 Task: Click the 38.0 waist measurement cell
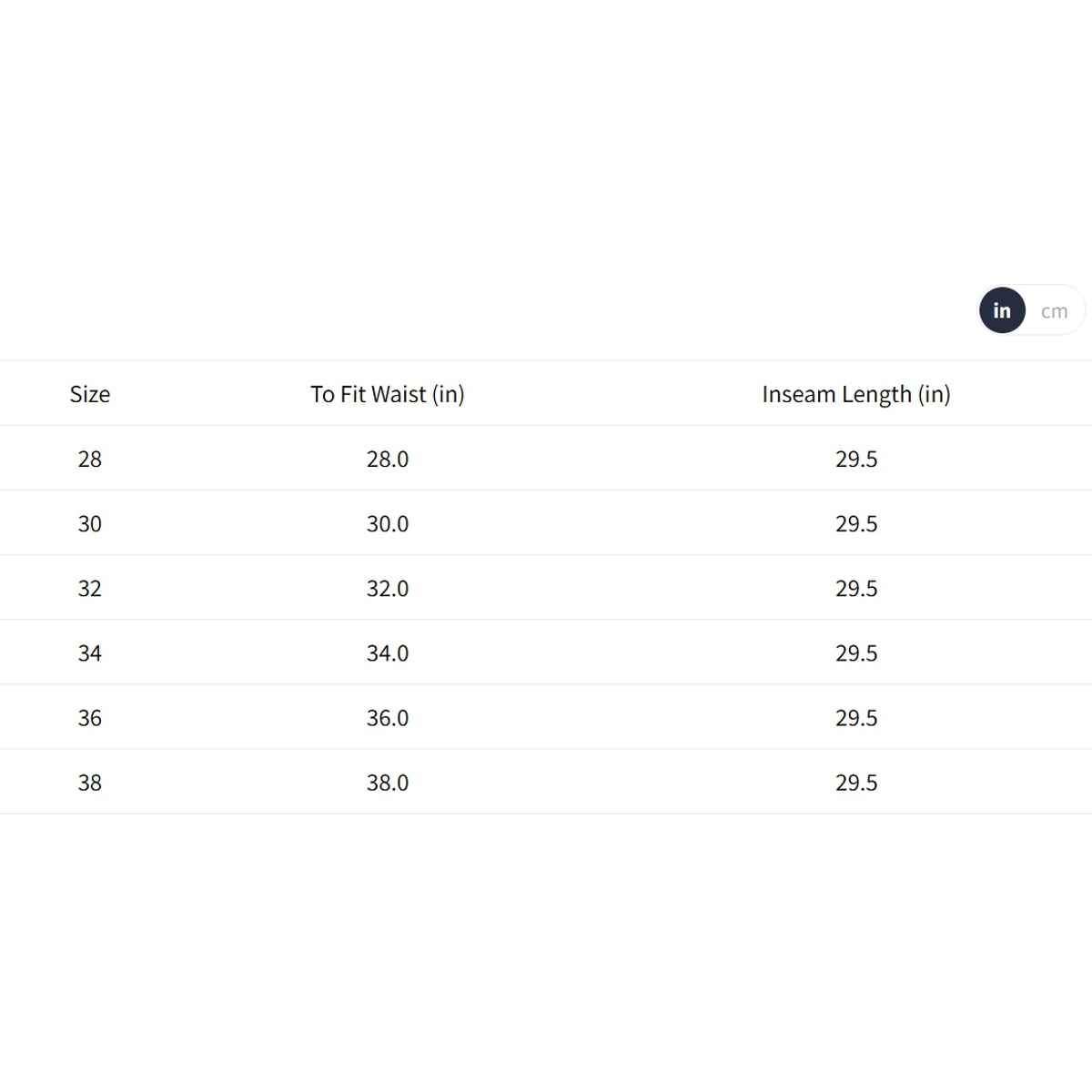pyautogui.click(x=387, y=783)
